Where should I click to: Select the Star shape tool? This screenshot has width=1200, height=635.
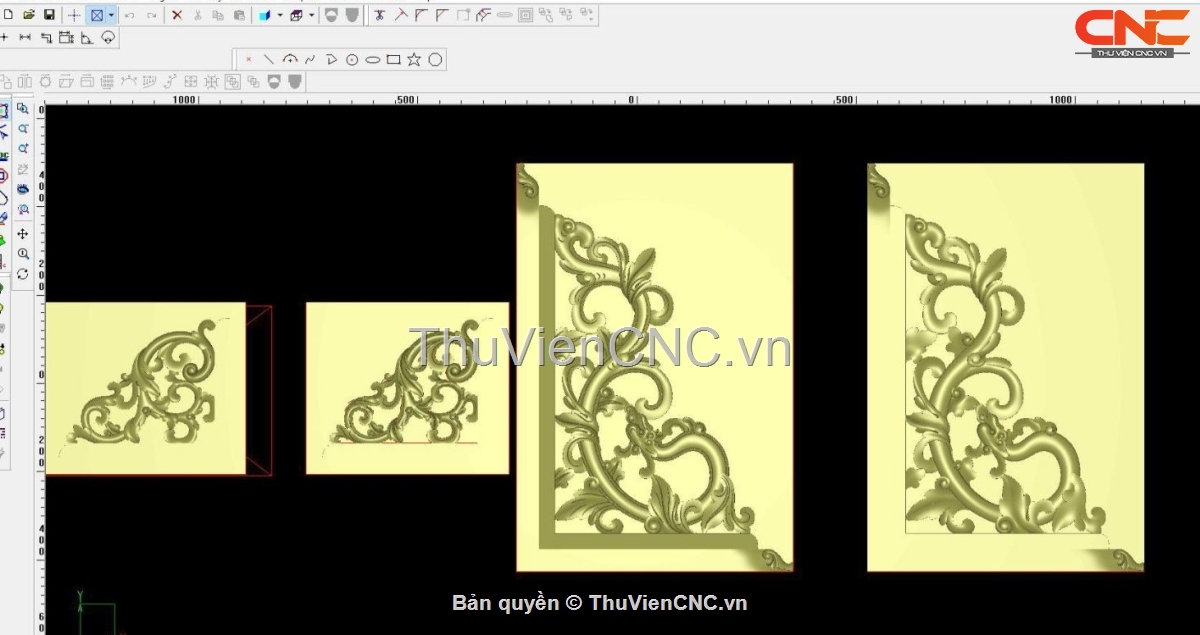(x=414, y=60)
